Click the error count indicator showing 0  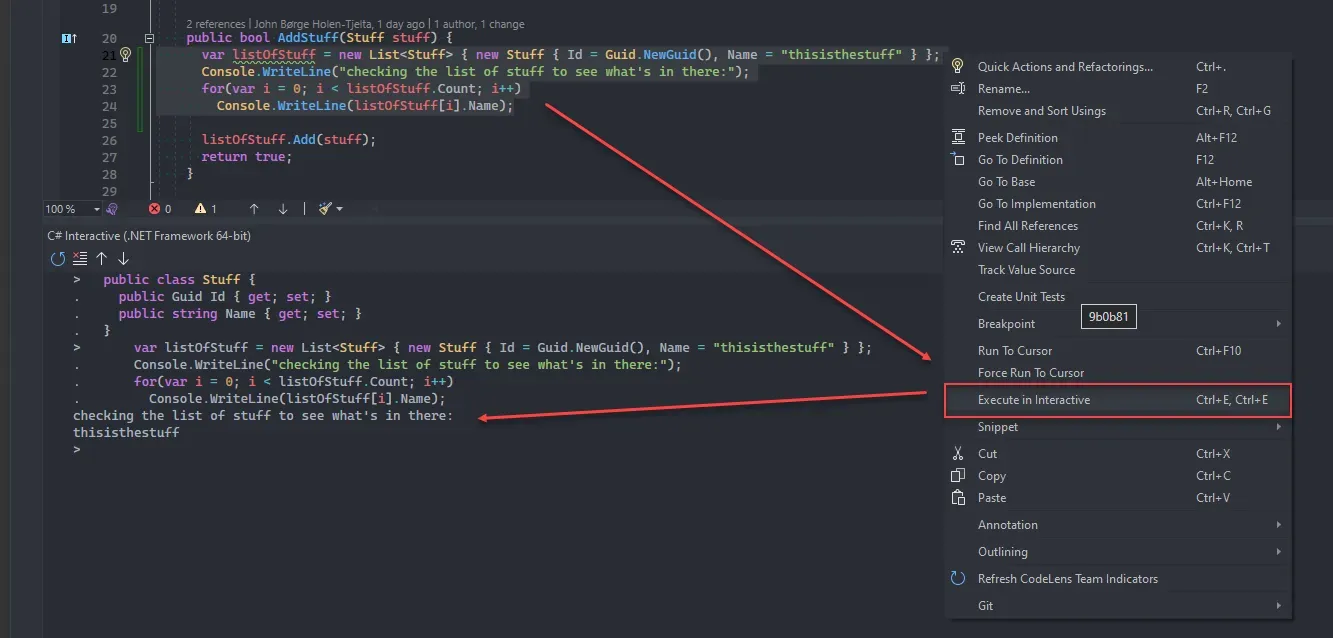pyautogui.click(x=163, y=208)
